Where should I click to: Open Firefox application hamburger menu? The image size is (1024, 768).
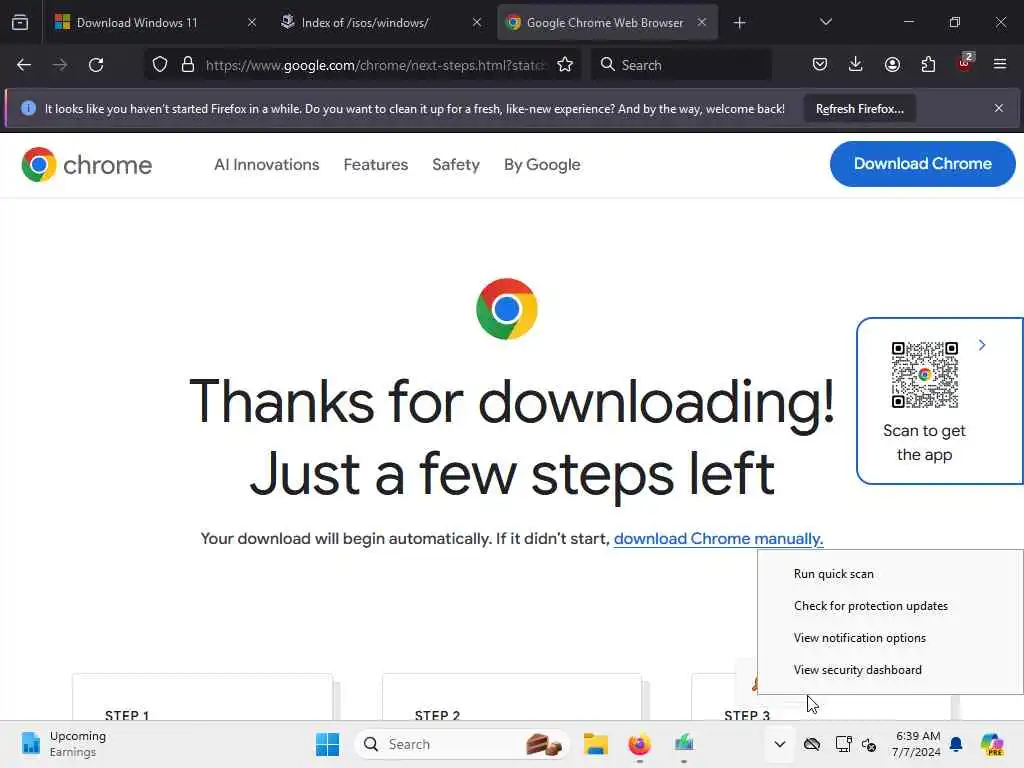coord(1000,64)
